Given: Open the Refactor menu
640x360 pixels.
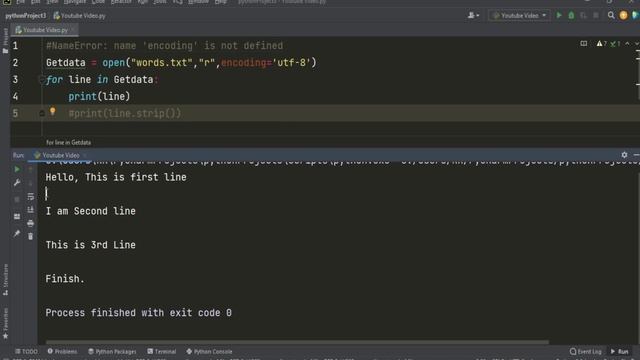Looking at the screenshot, I should 121,2.
